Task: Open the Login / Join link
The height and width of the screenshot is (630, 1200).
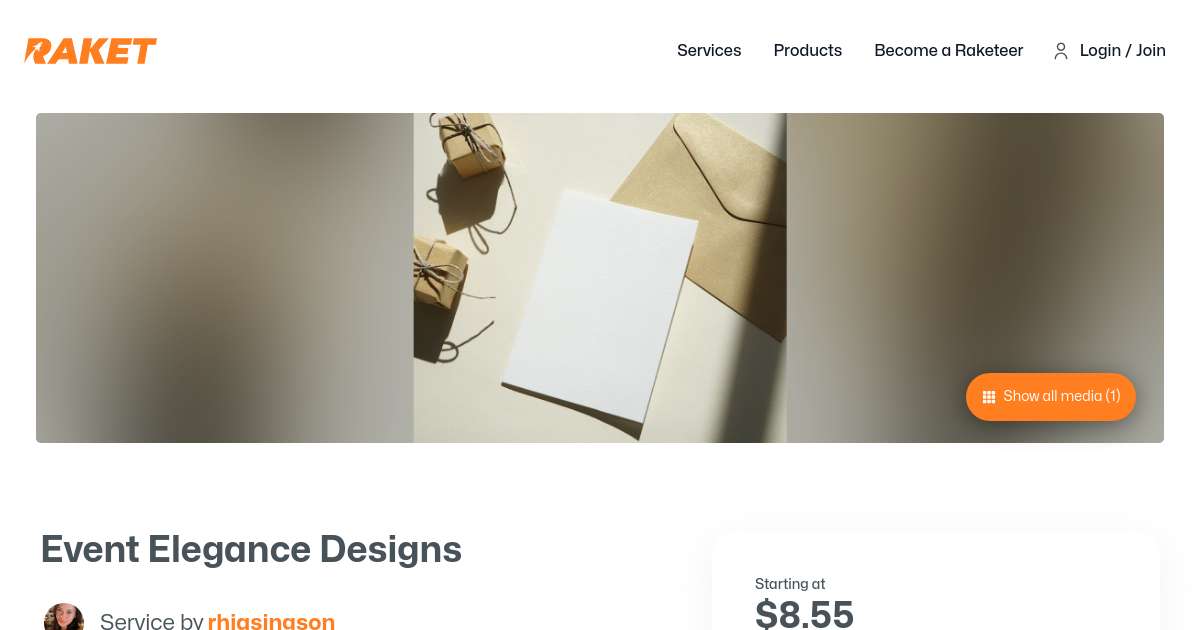Action: tap(1123, 50)
